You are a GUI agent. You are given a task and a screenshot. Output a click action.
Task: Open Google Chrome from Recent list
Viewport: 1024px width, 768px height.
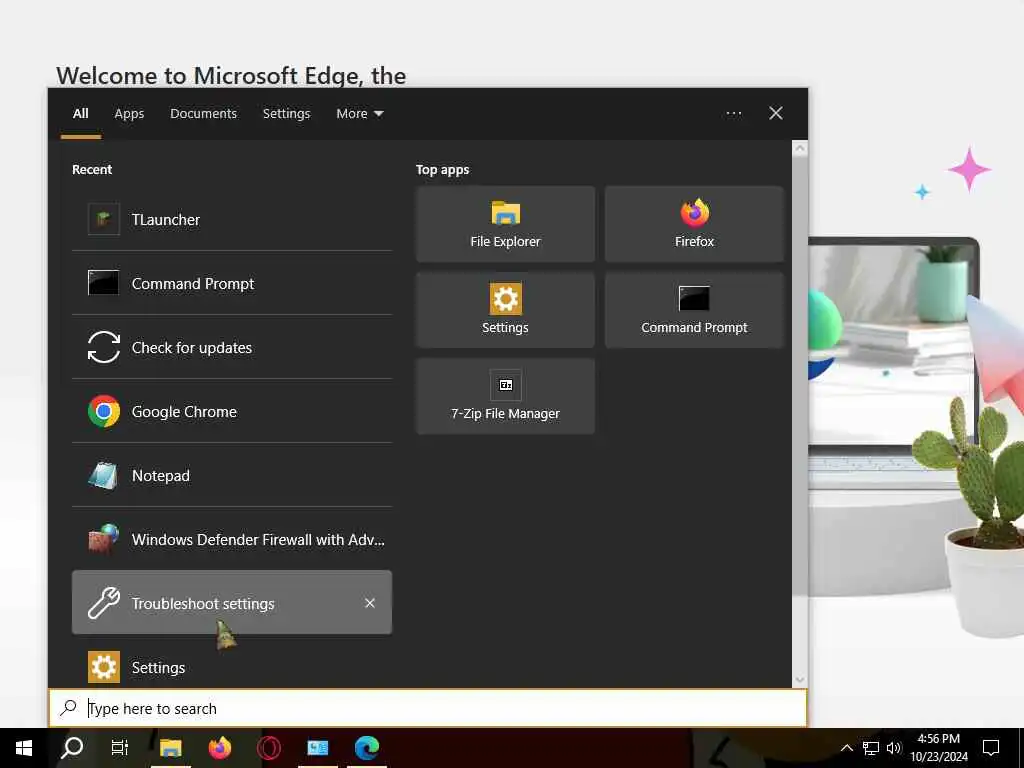232,411
